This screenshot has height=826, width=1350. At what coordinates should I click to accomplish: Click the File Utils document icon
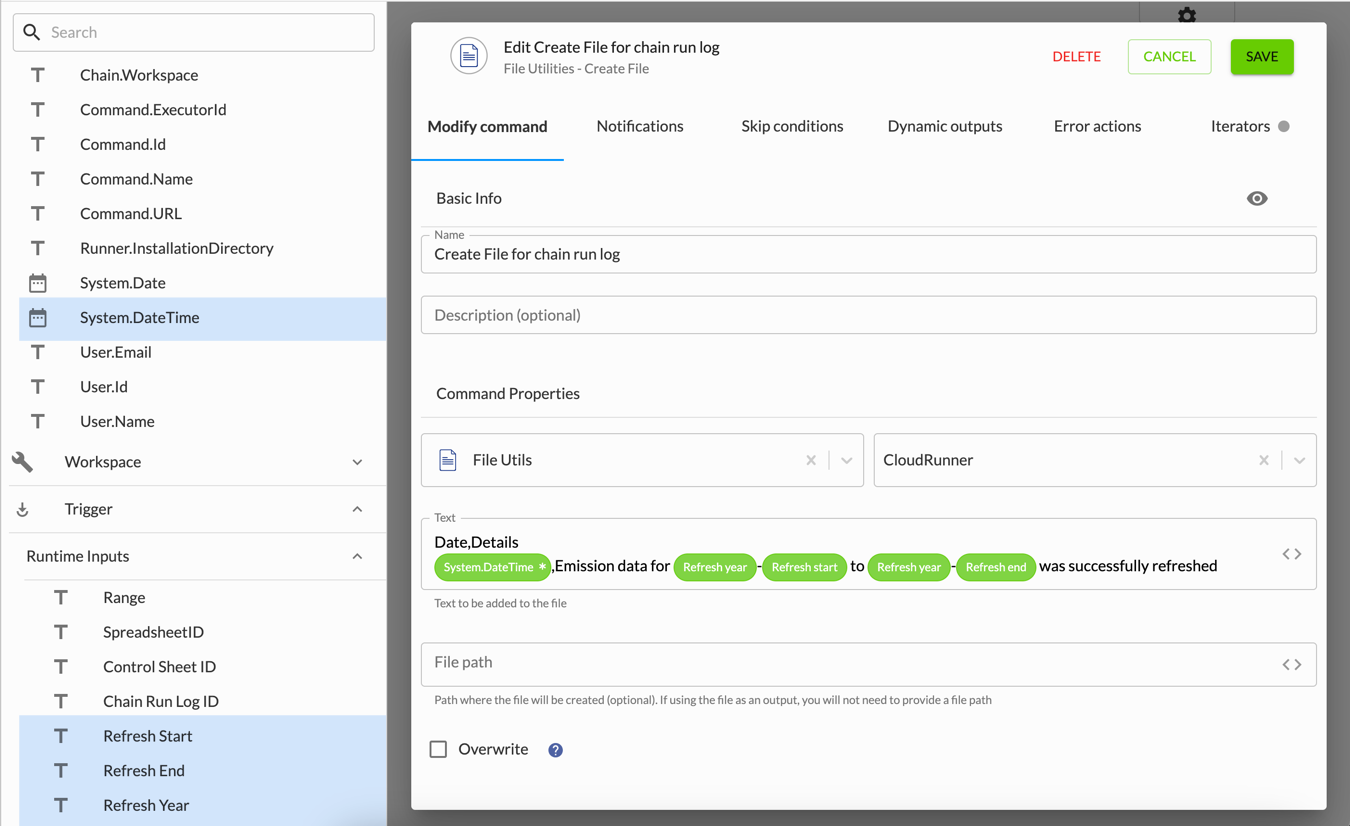pyautogui.click(x=448, y=460)
